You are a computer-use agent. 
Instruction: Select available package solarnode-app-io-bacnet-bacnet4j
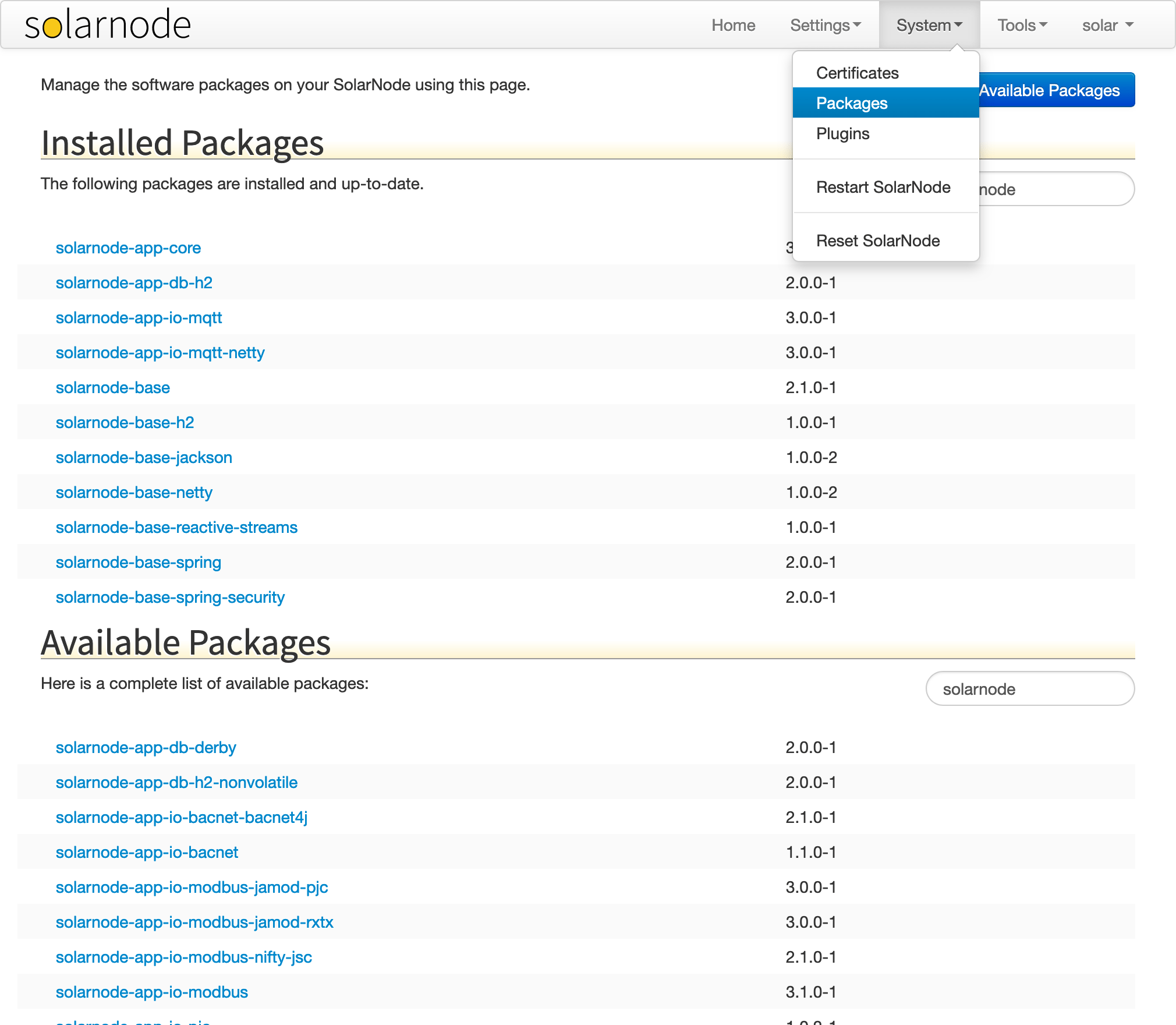[182, 818]
